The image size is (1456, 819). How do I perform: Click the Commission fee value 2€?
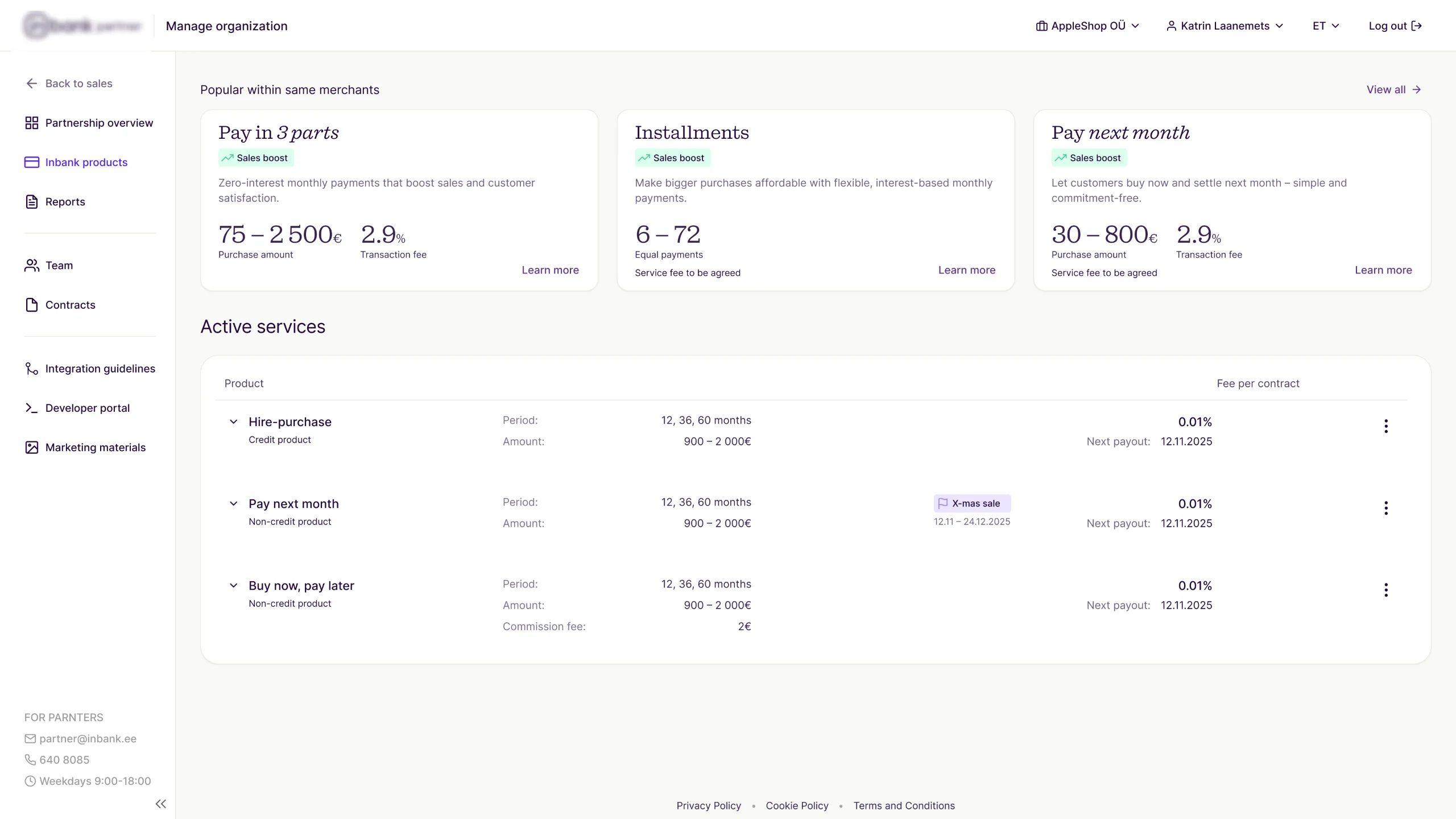point(744,626)
